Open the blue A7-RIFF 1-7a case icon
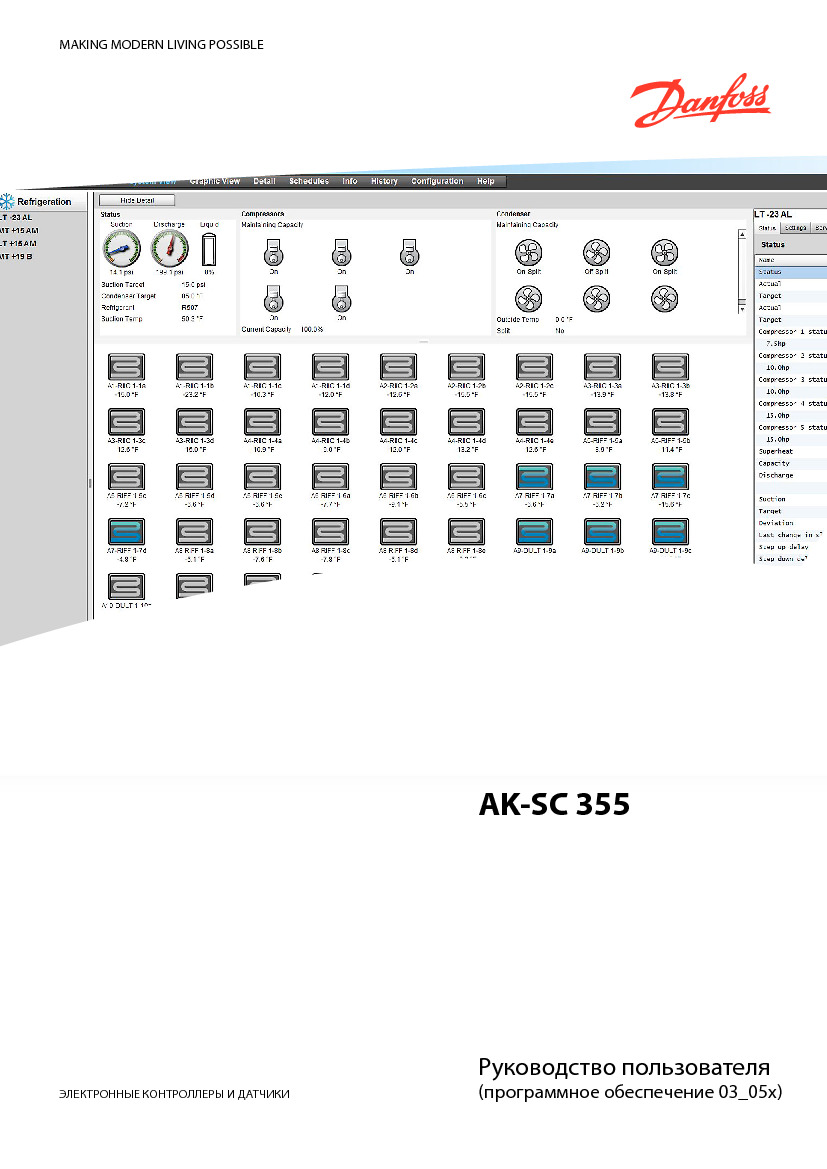 534,476
